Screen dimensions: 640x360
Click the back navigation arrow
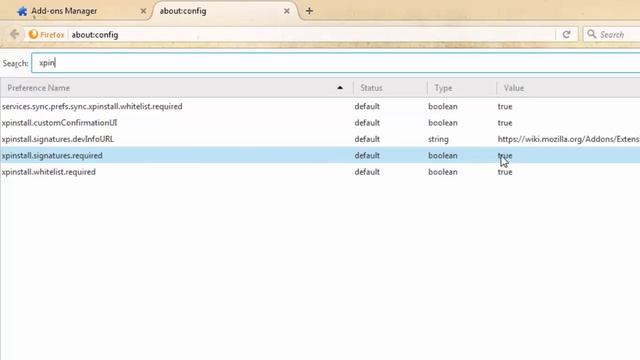tap(15, 34)
